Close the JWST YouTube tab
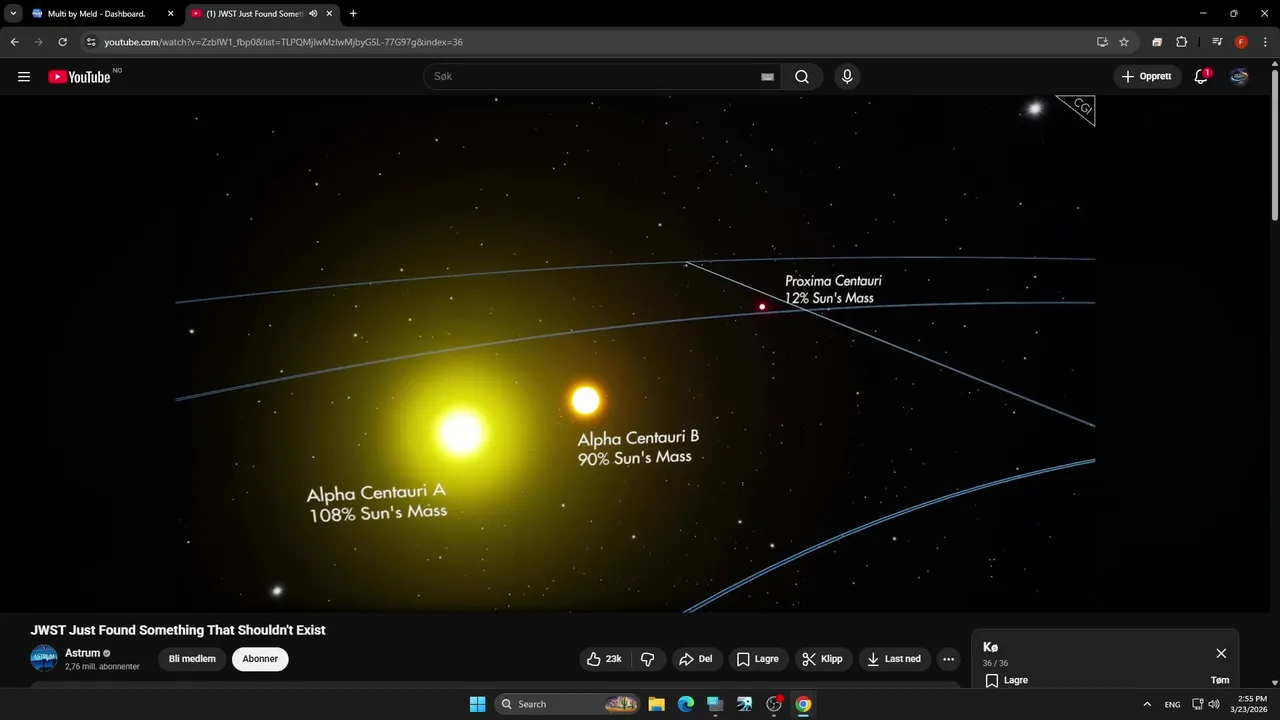The height and width of the screenshot is (720, 1280). tap(329, 13)
